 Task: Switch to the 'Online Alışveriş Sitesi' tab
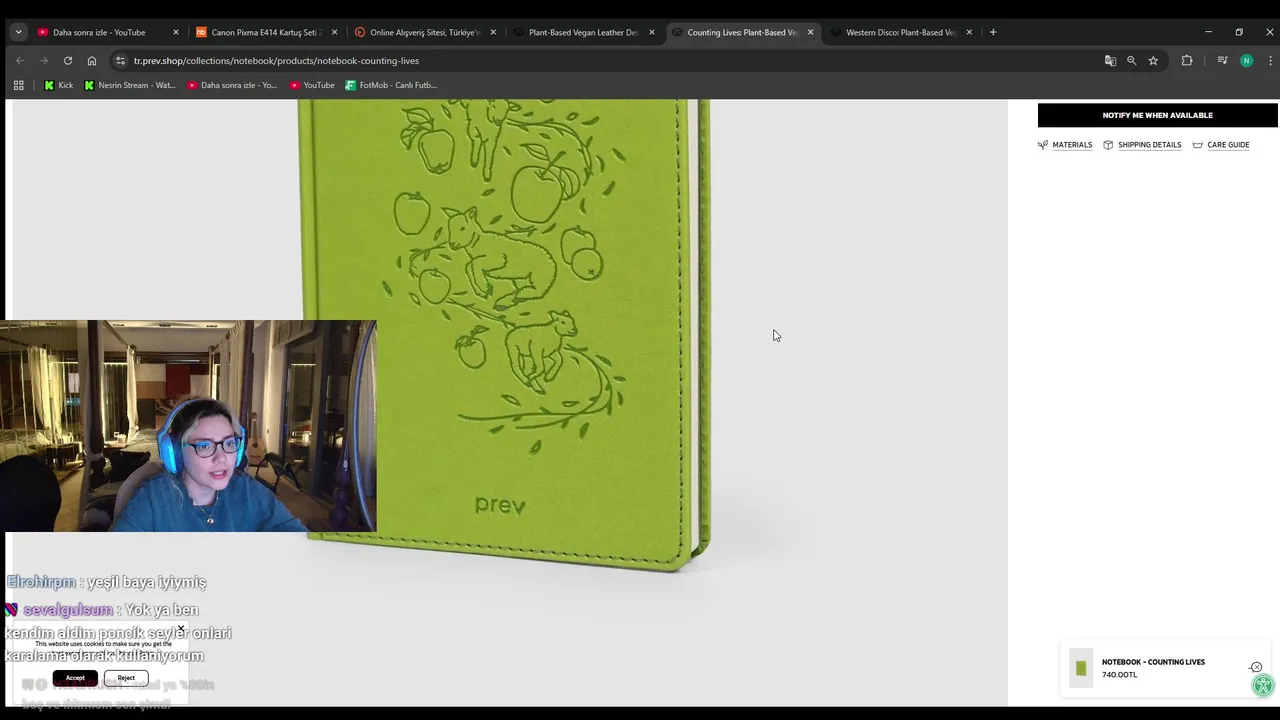pyautogui.click(x=422, y=32)
